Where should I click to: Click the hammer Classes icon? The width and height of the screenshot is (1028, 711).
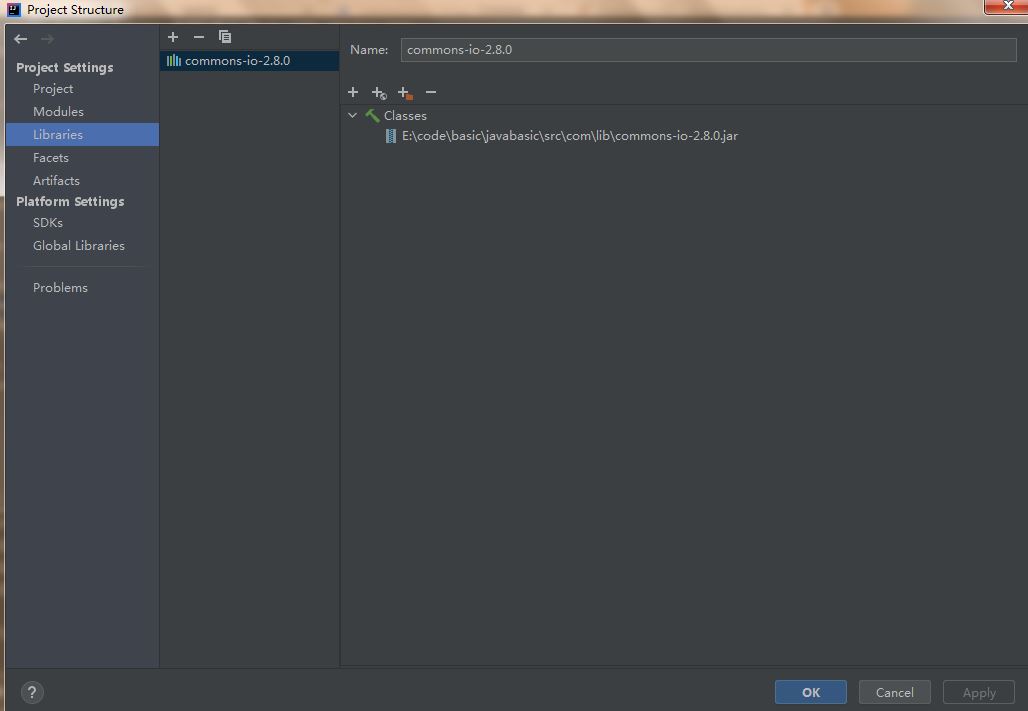click(x=372, y=115)
